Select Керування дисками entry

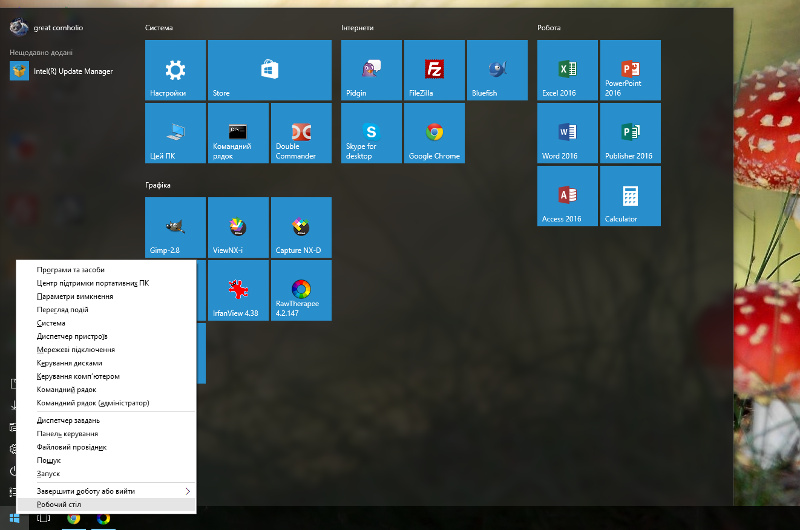[106, 363]
